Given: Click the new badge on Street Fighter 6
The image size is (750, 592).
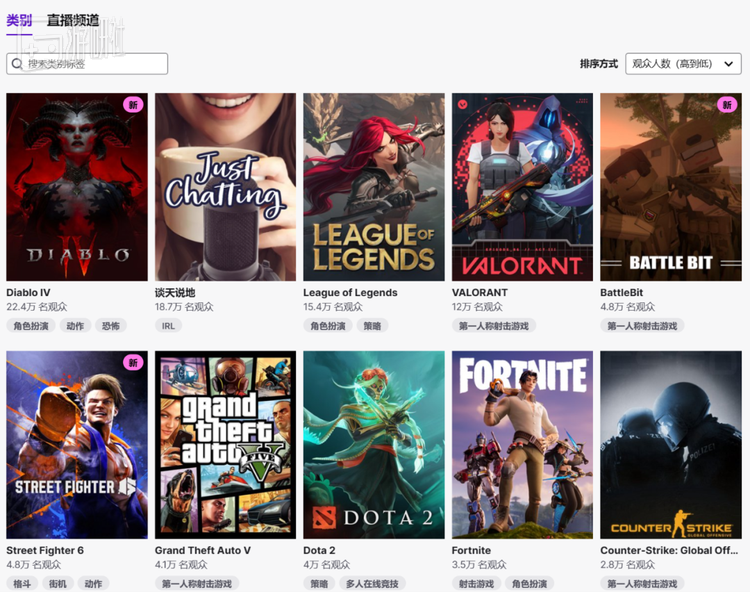Looking at the screenshot, I should pos(133,362).
